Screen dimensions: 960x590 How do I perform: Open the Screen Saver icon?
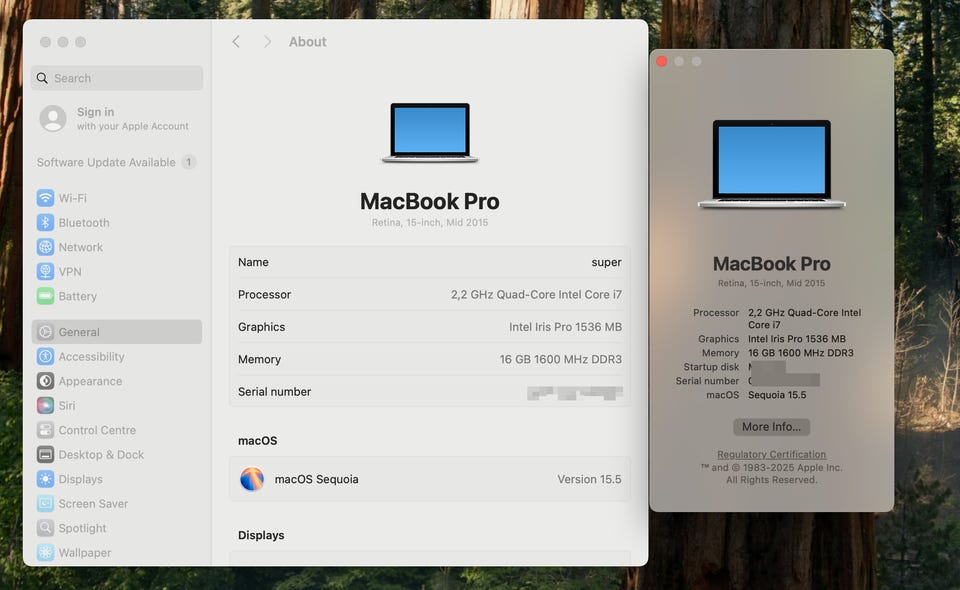45,503
